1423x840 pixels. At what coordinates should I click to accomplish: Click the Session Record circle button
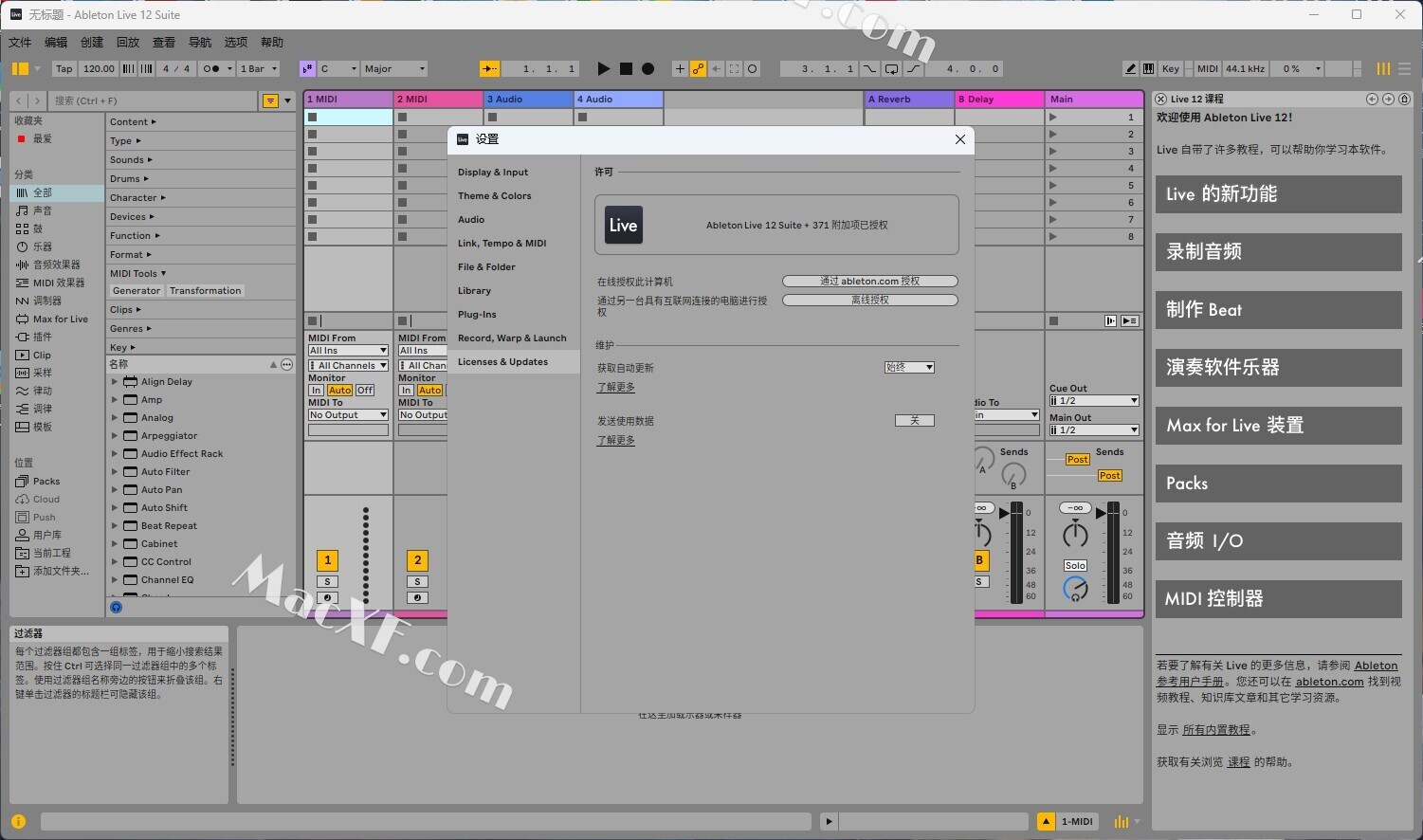point(752,68)
